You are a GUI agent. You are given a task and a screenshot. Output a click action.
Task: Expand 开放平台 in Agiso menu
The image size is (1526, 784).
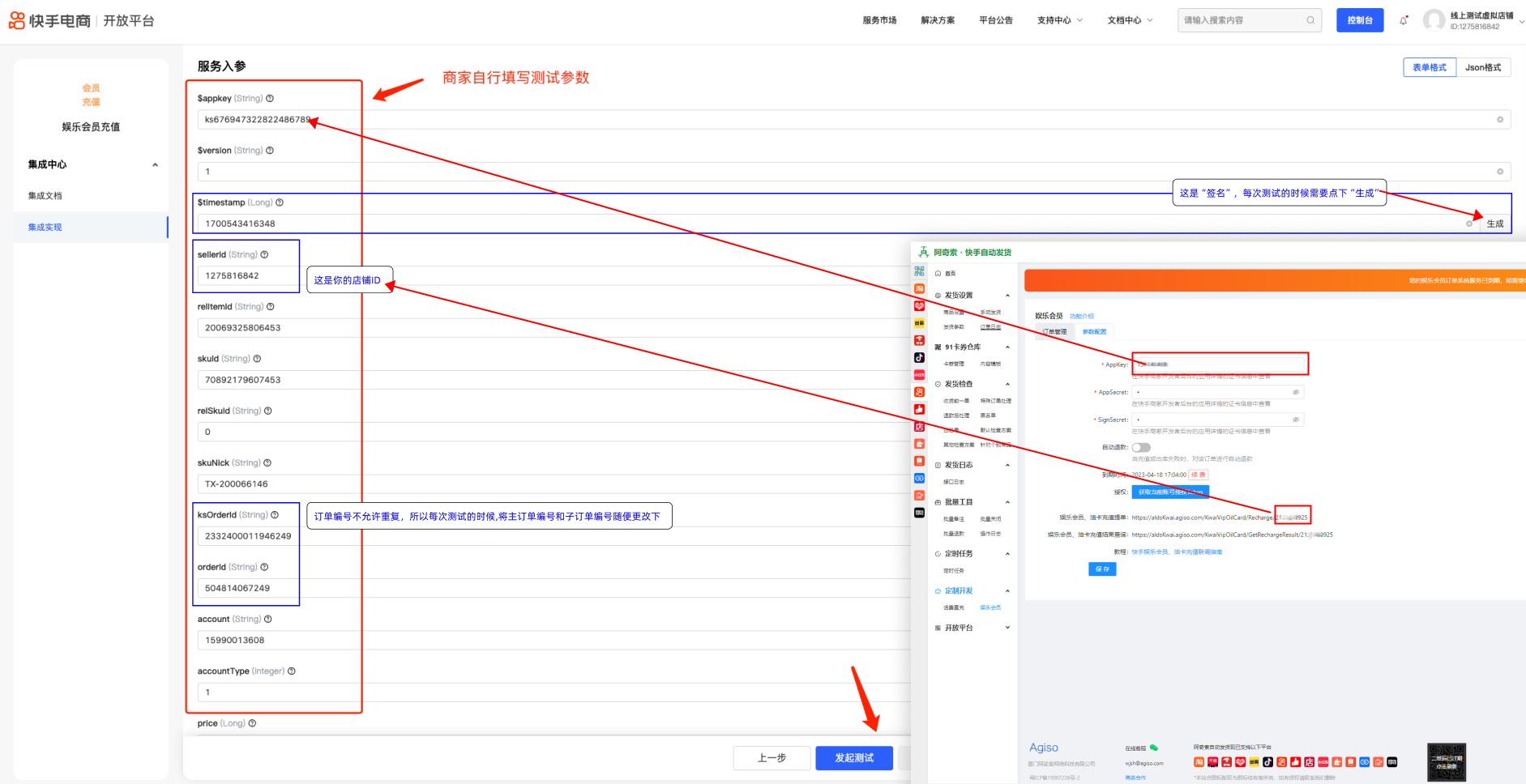coord(1007,628)
